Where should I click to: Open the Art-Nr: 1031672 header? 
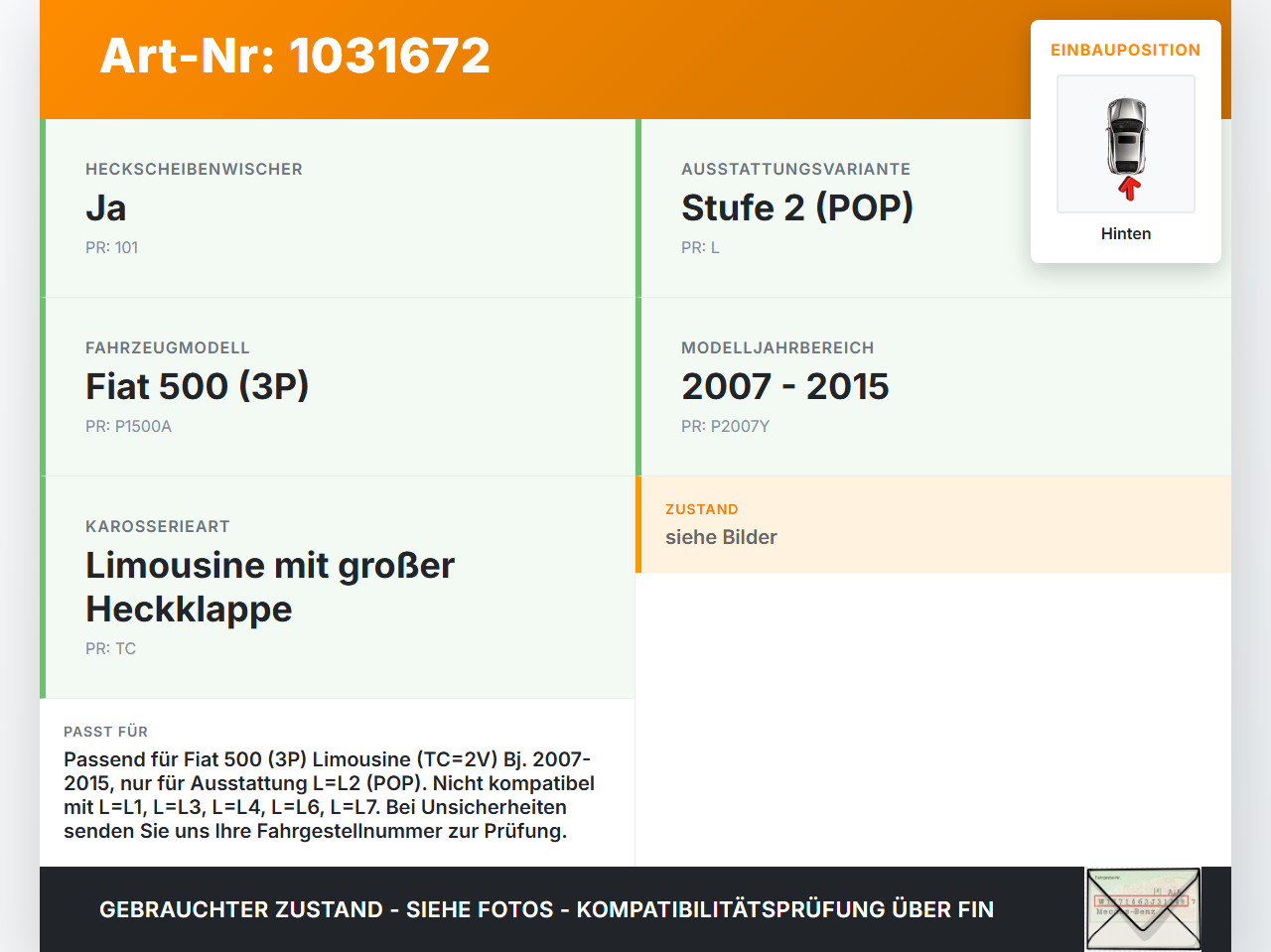(x=294, y=56)
